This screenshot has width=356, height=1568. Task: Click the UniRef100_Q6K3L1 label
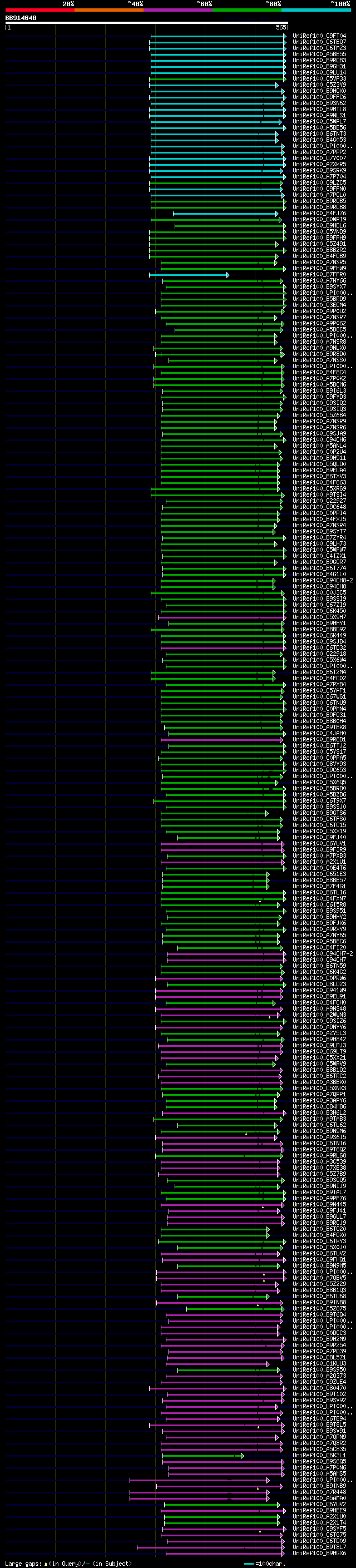tap(319, 1456)
